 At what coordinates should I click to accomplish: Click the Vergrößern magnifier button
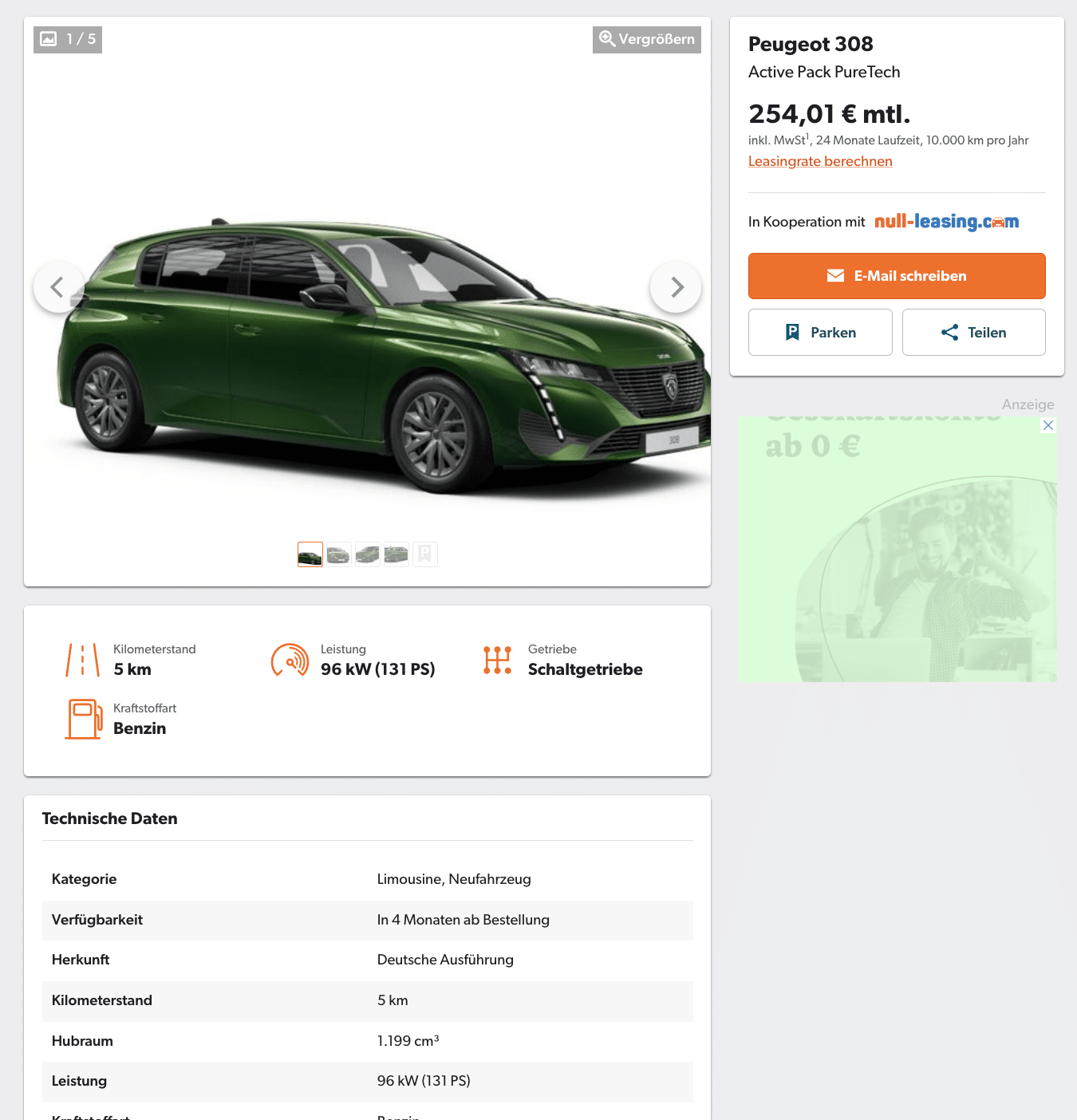tap(647, 39)
